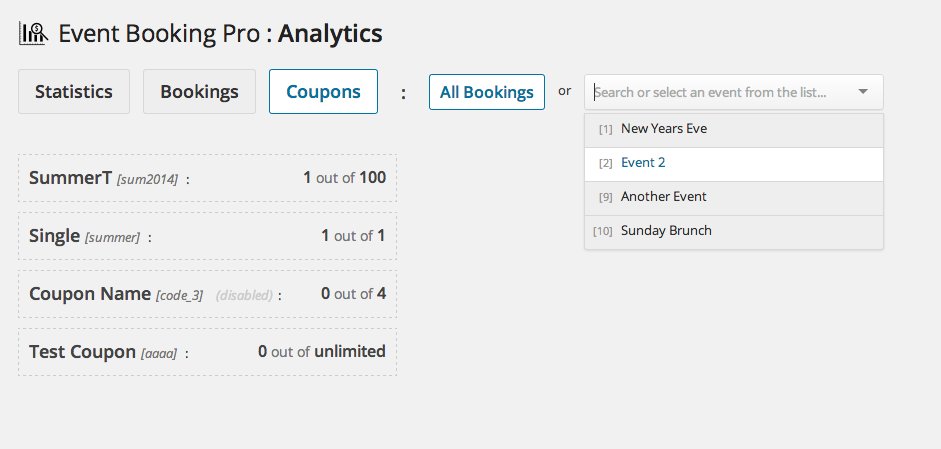The height and width of the screenshot is (449, 941).
Task: Choose New Years Eve from list
Action: 734,128
